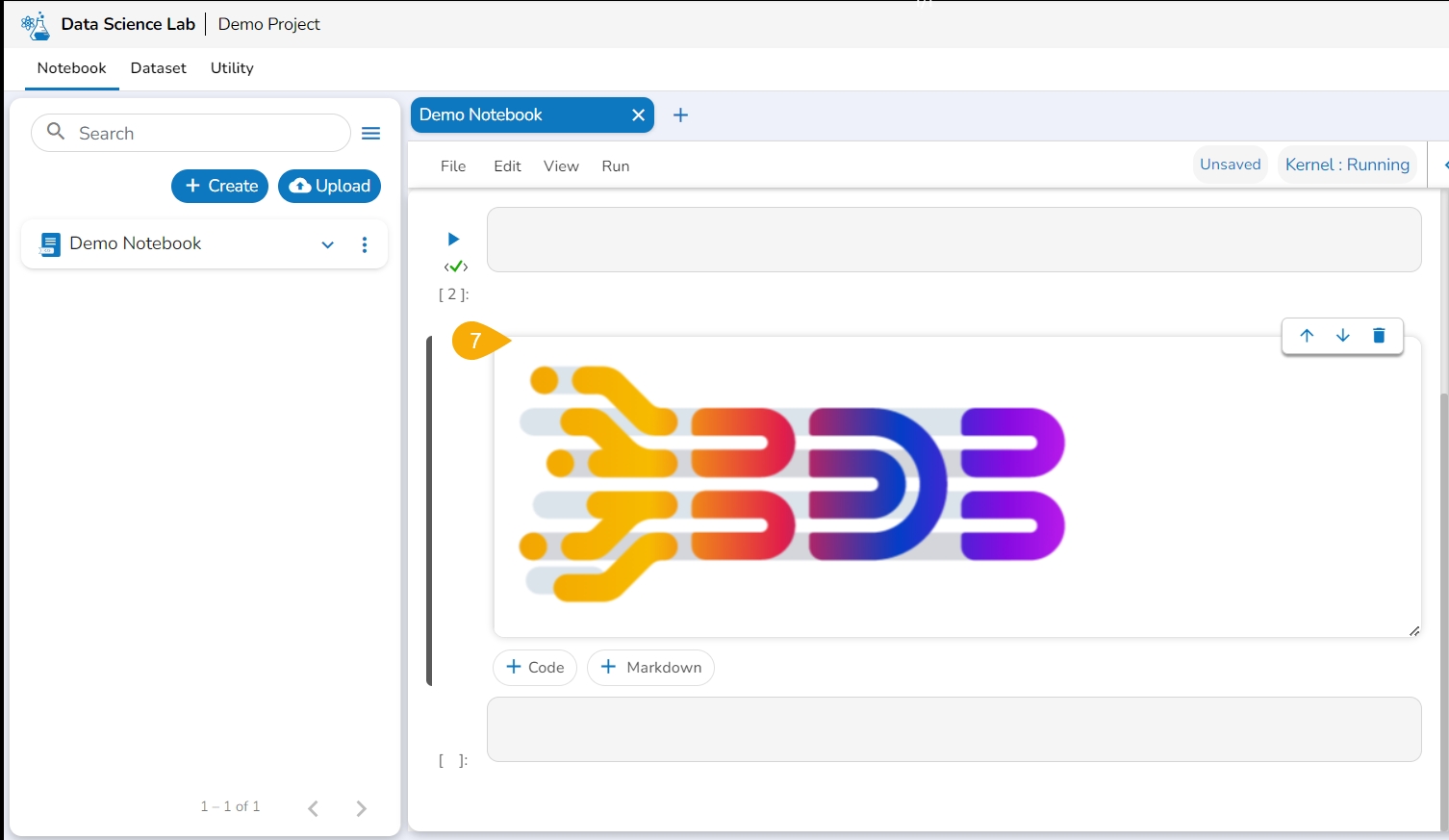Close the Demo Notebook tab
1449x840 pixels.
[x=638, y=115]
